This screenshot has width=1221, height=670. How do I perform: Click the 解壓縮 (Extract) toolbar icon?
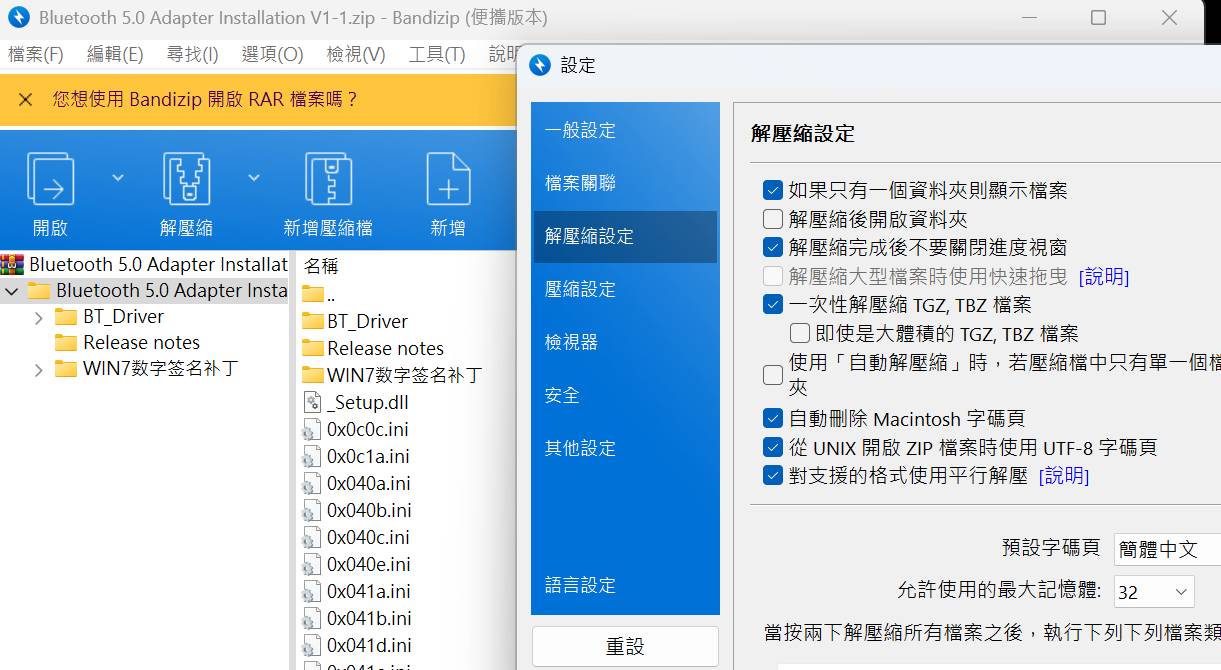[186, 179]
